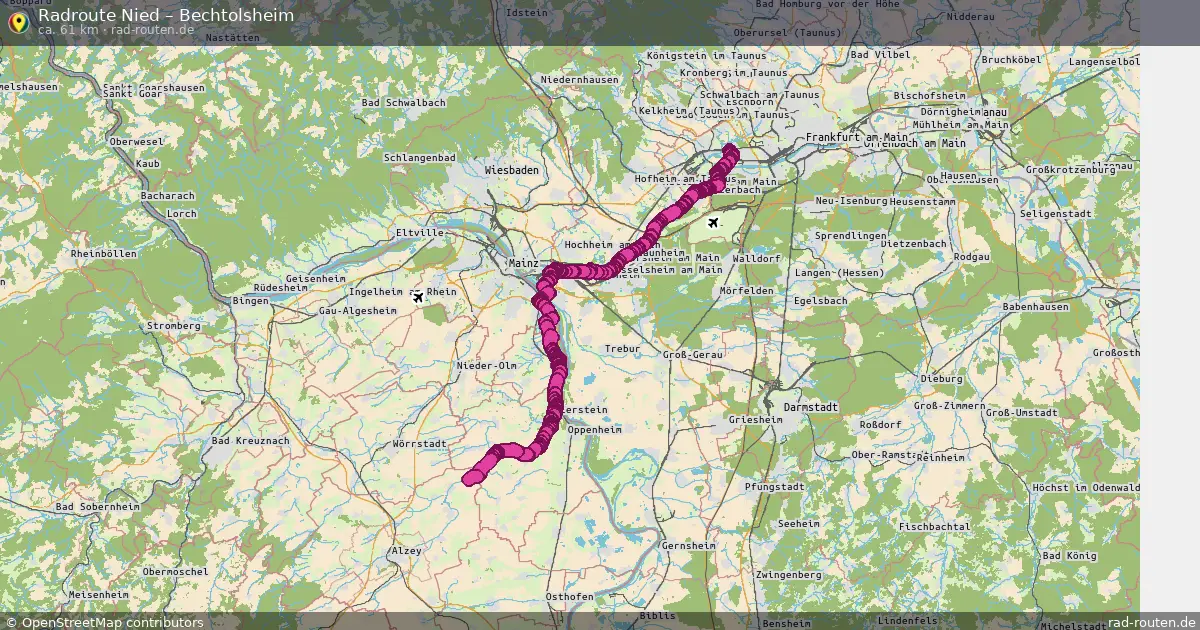Click the Stromberg town label
Image resolution: width=1200 pixels, height=630 pixels.
(x=173, y=326)
